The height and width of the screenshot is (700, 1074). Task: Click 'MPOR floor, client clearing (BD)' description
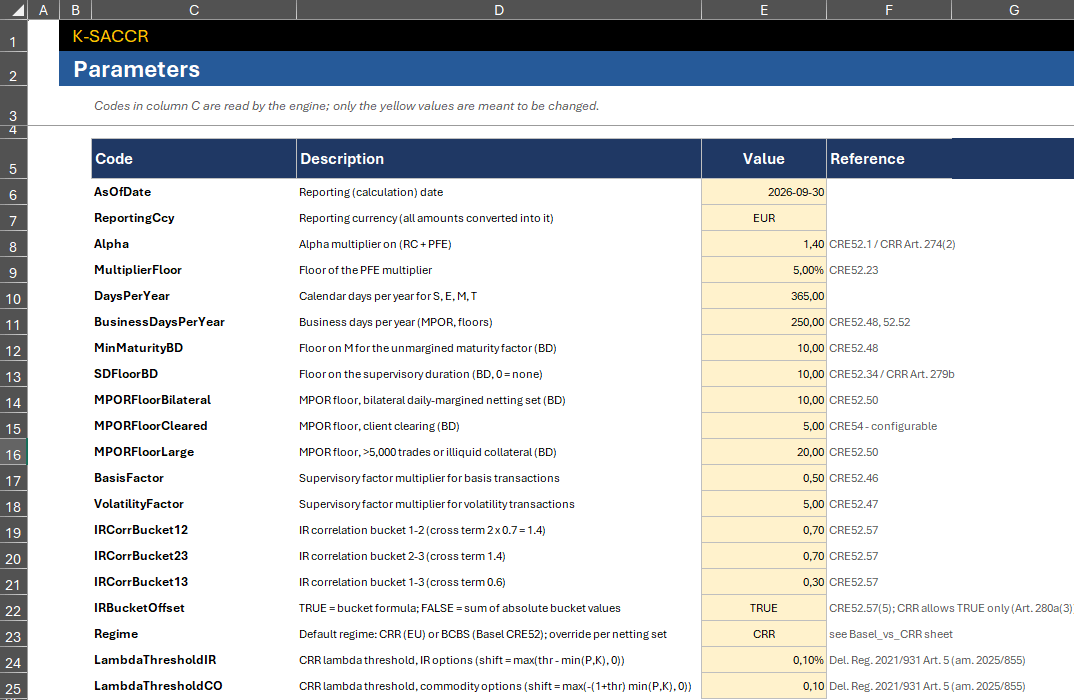point(379,427)
